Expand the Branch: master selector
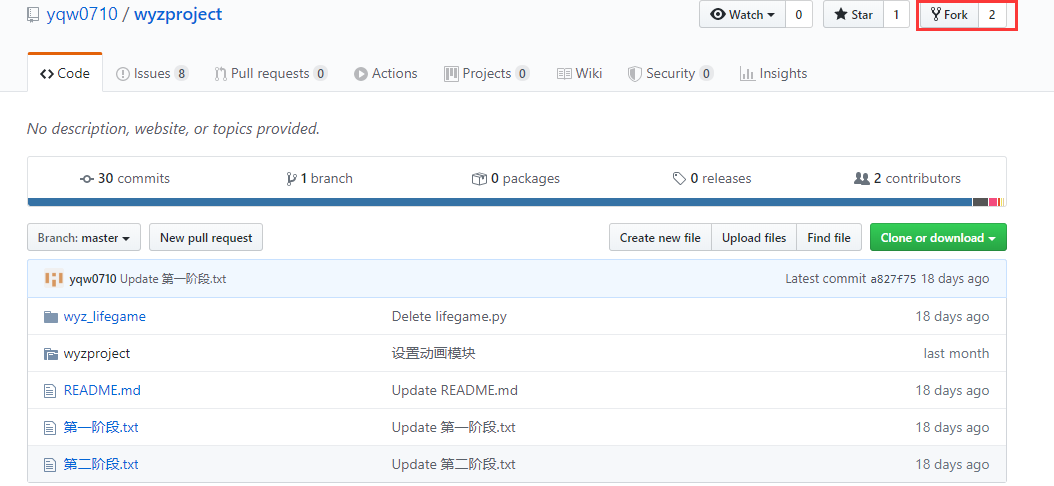 (84, 238)
